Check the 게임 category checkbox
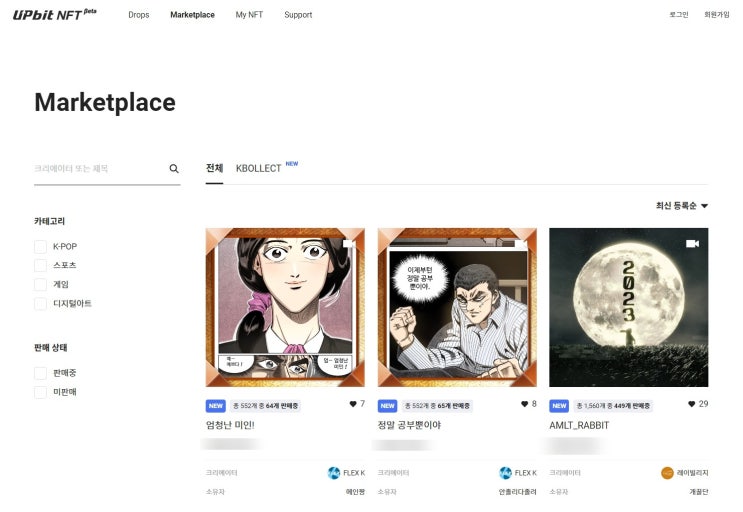 click(x=40, y=284)
